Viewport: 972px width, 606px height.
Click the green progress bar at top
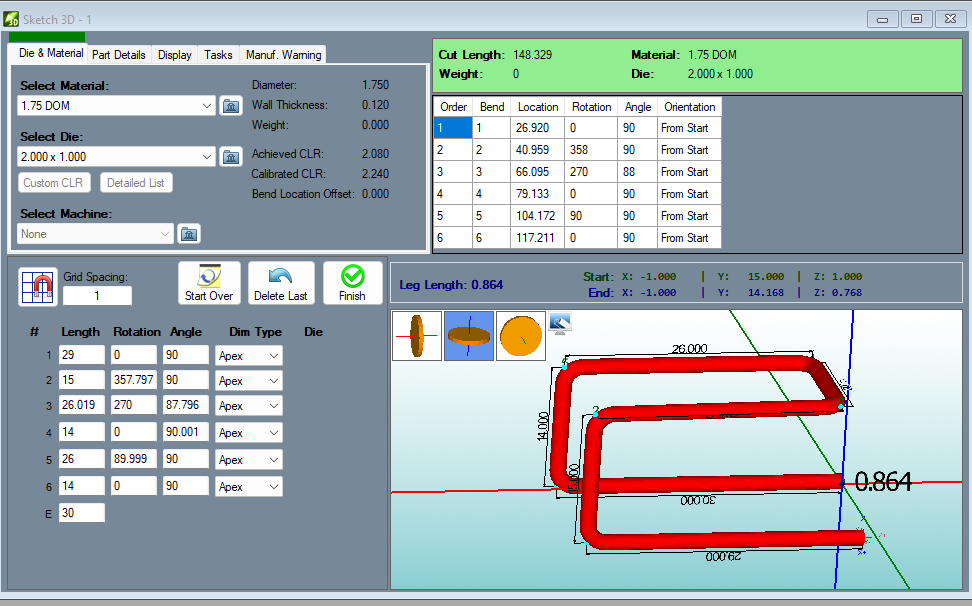pos(47,37)
